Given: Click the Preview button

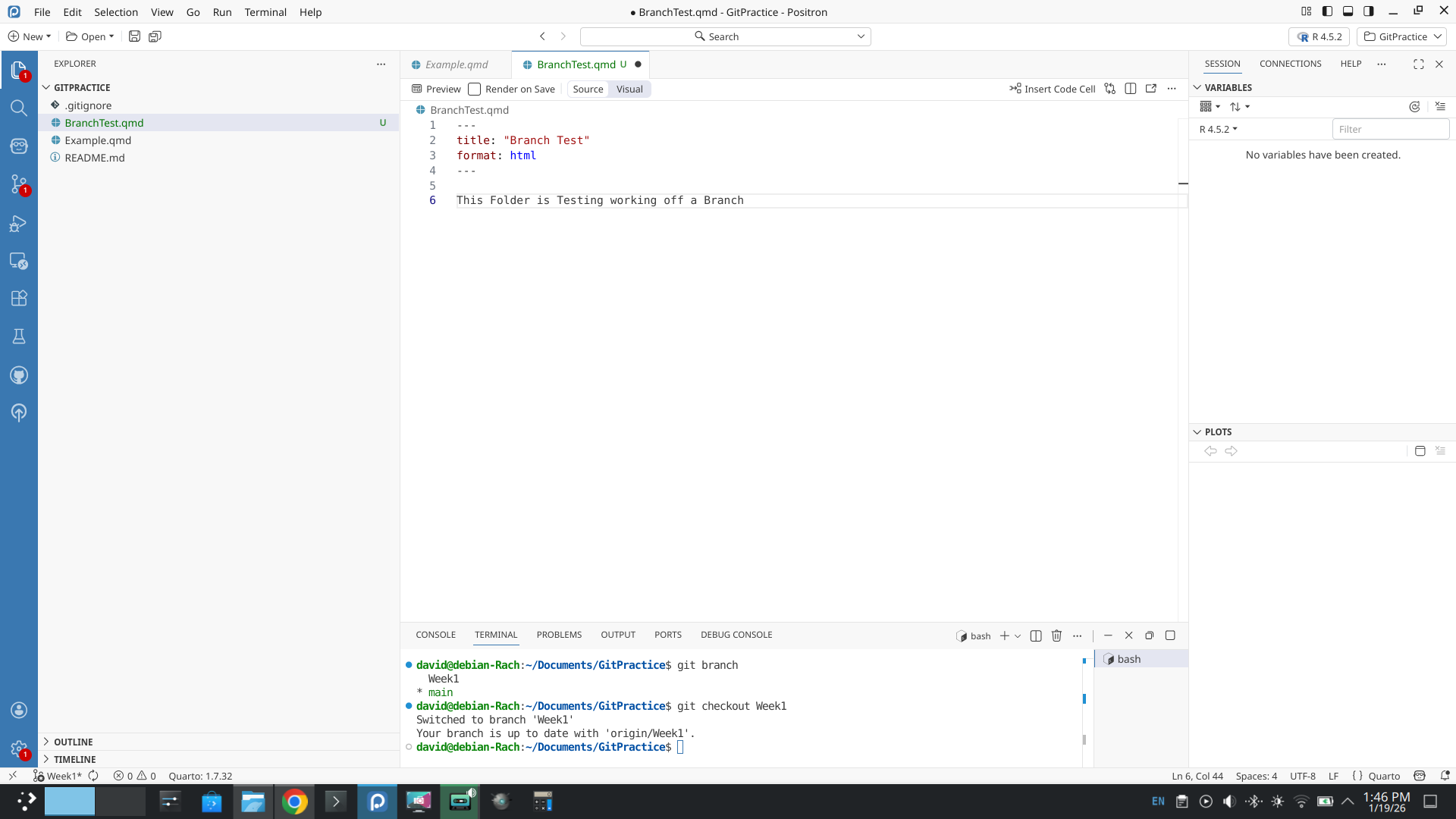Looking at the screenshot, I should pos(436,89).
